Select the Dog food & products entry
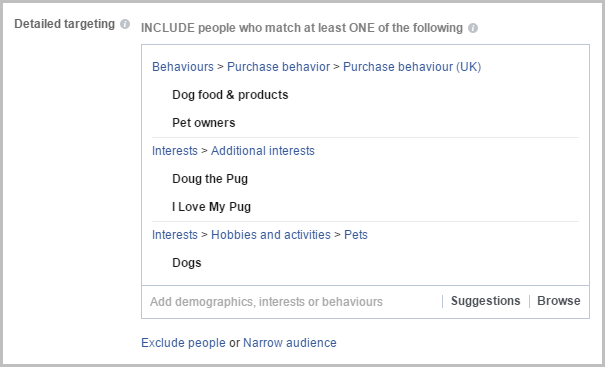The image size is (605, 367). tap(230, 95)
